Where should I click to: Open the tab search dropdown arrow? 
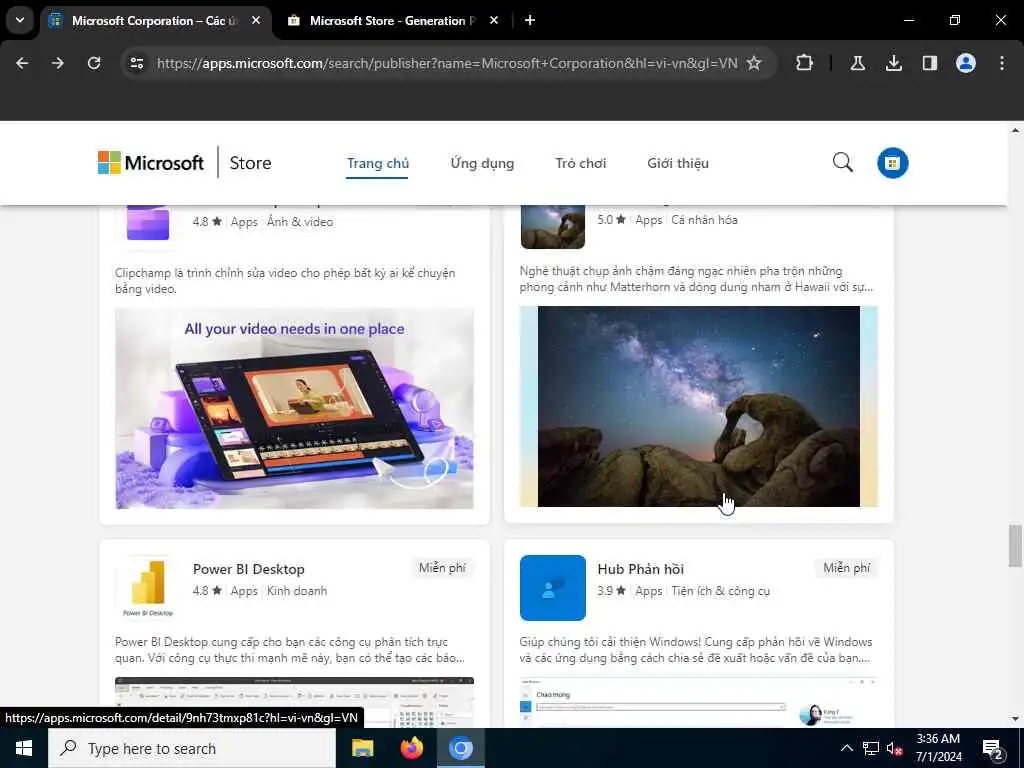20,20
